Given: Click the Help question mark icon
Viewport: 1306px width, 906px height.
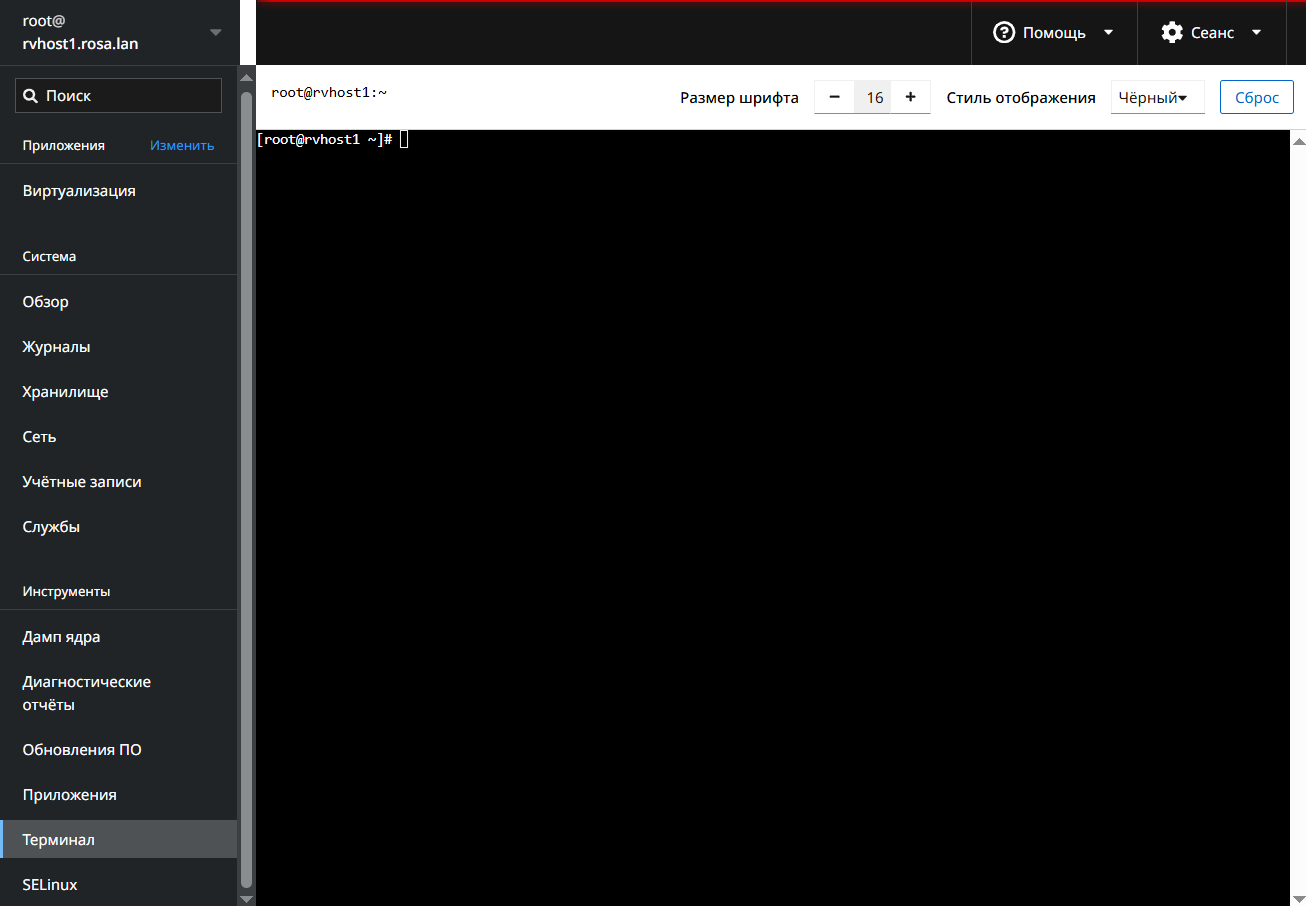Looking at the screenshot, I should point(1003,33).
